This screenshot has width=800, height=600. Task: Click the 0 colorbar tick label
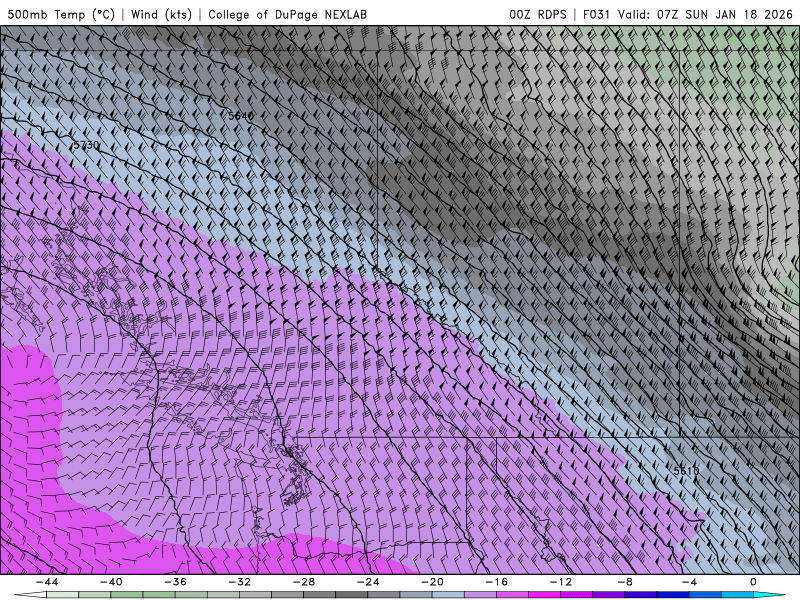754,582
